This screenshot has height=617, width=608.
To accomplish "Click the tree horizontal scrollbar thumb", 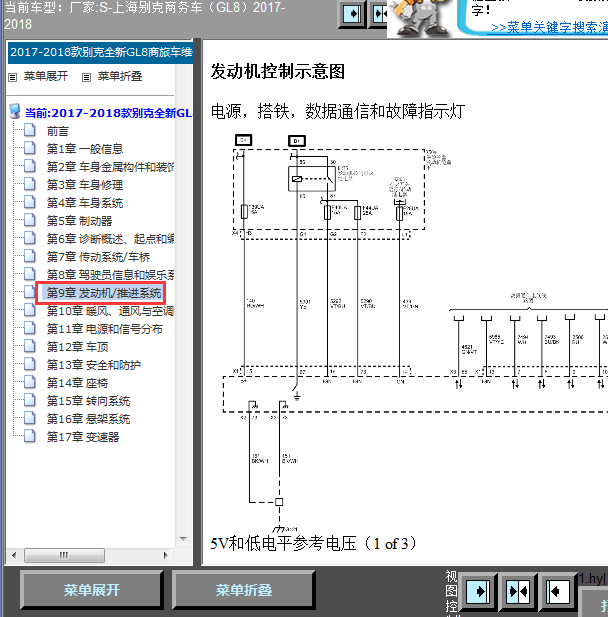I will pos(64,555).
